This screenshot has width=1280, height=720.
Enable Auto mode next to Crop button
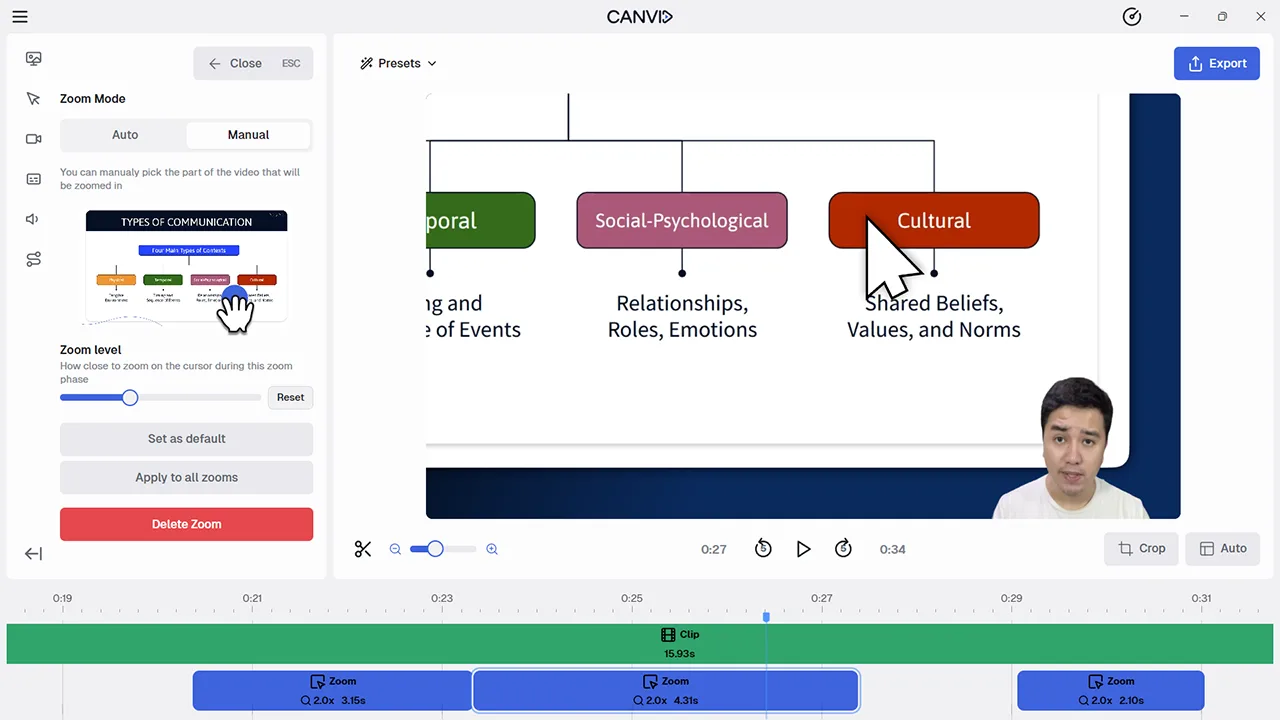point(1222,548)
